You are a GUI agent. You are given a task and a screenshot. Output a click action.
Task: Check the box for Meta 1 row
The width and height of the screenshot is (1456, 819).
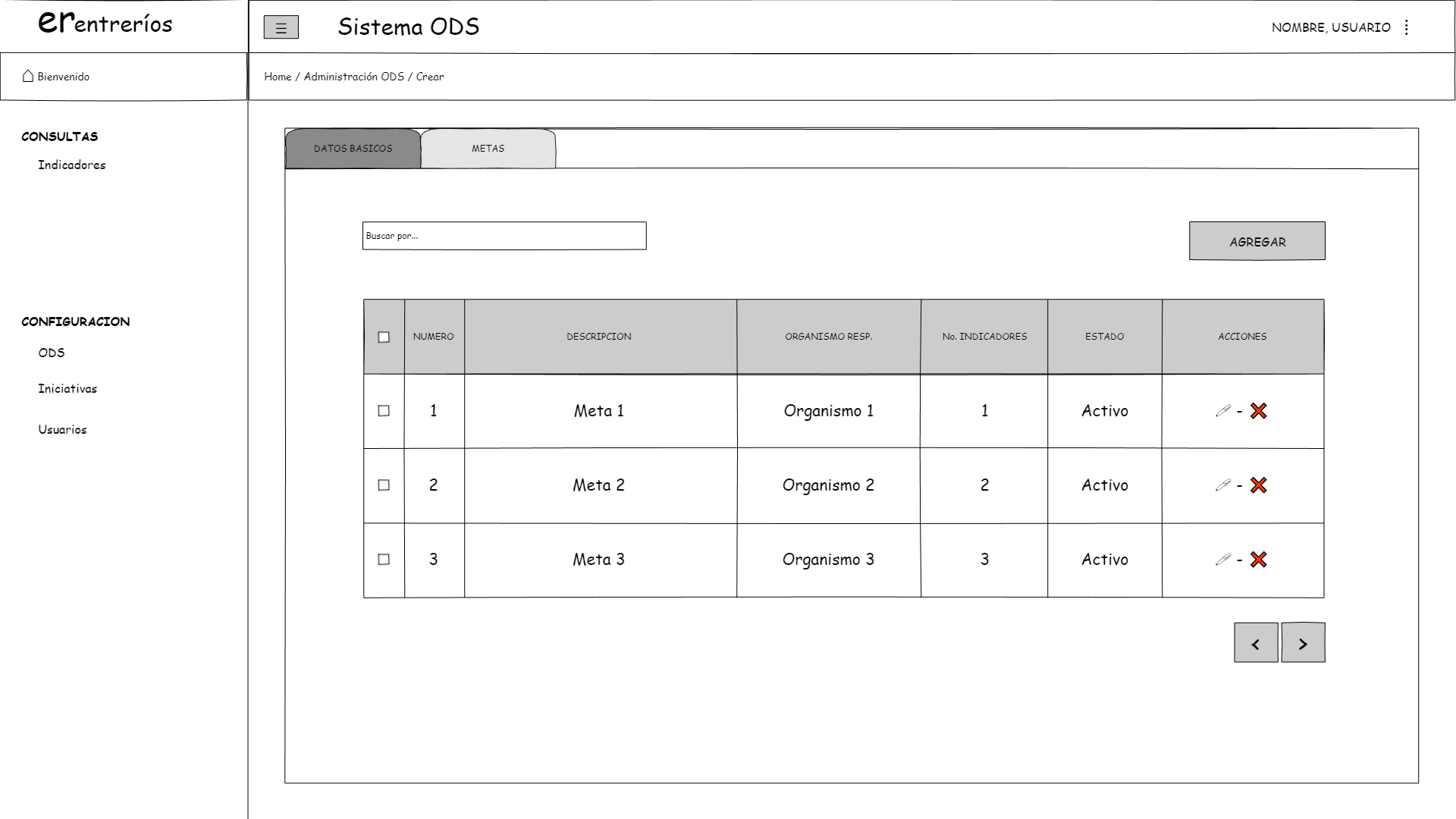[384, 411]
